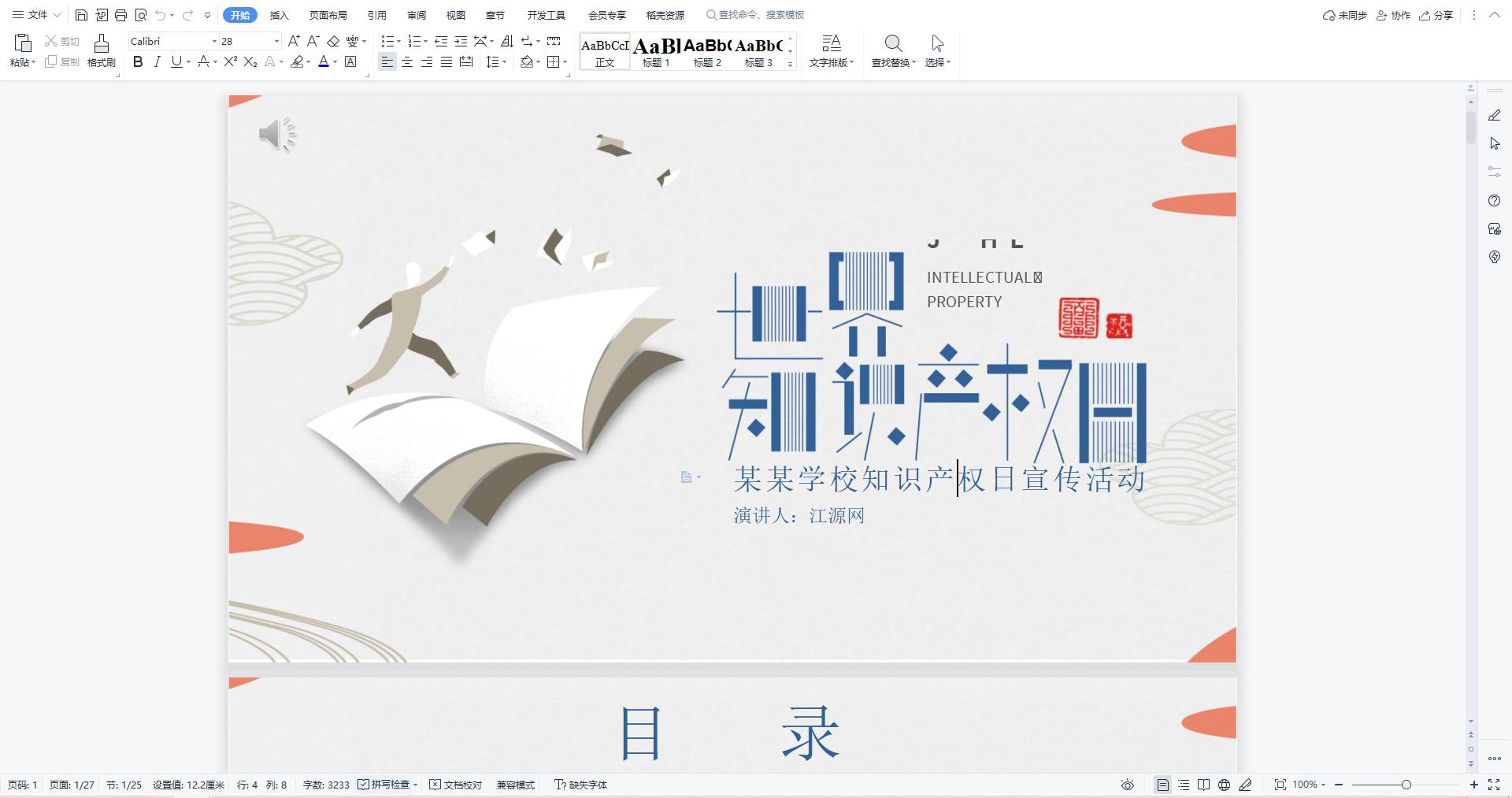The height and width of the screenshot is (798, 1512).
Task: Clear character formatting with the eraser icon
Action: pos(334,40)
